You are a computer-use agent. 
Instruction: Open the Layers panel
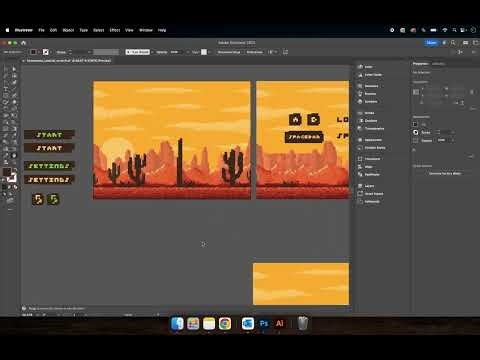366,186
